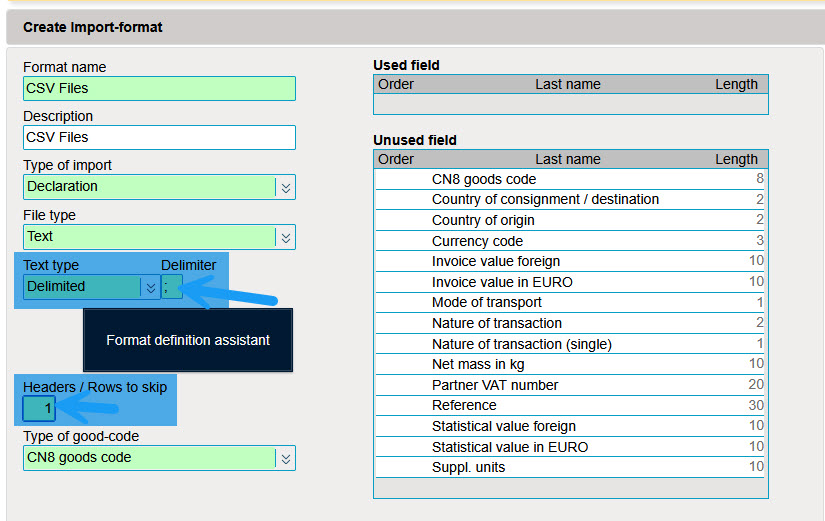Select the Reference row
825x521 pixels.
570,406
